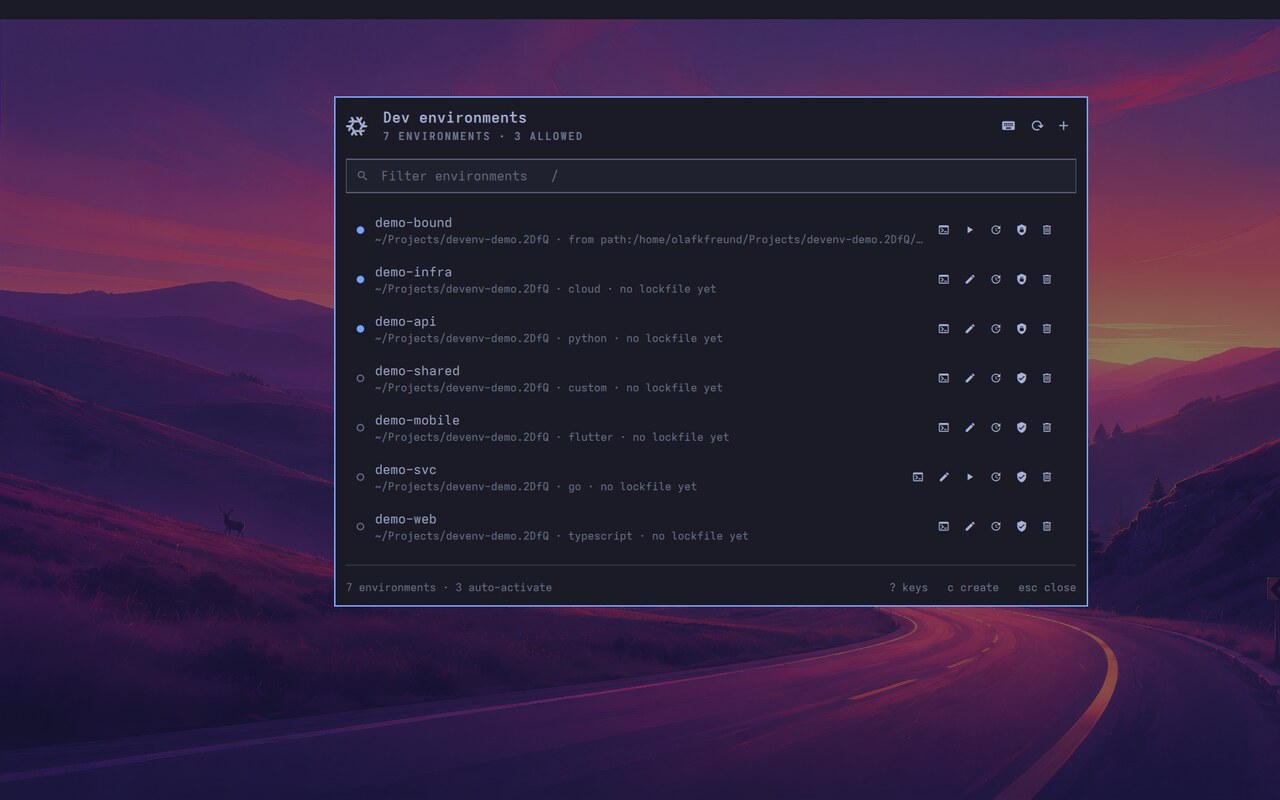Open keyboard shortcuts from the header keyboard icon
This screenshot has height=800, width=1280.
coord(1008,126)
